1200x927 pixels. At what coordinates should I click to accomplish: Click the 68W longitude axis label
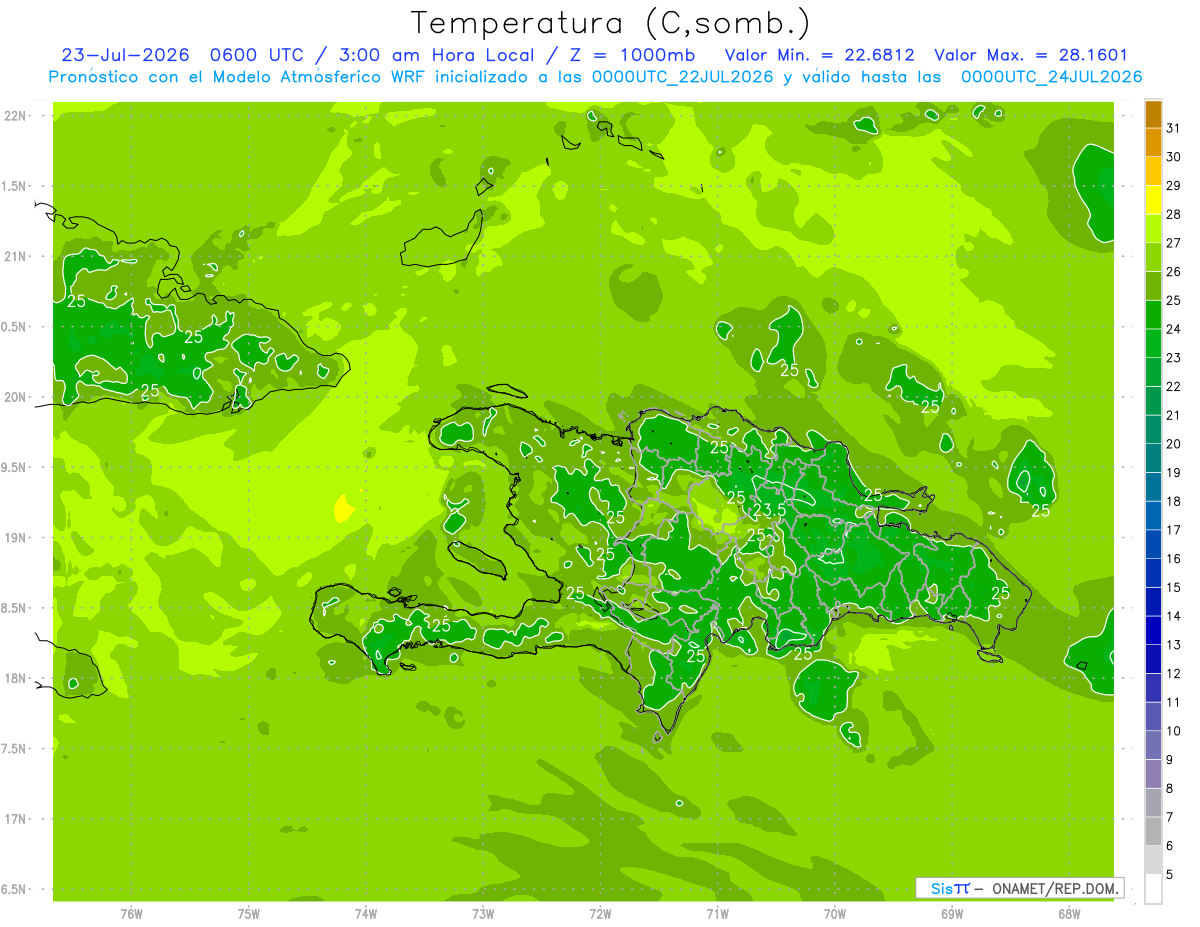[1068, 913]
